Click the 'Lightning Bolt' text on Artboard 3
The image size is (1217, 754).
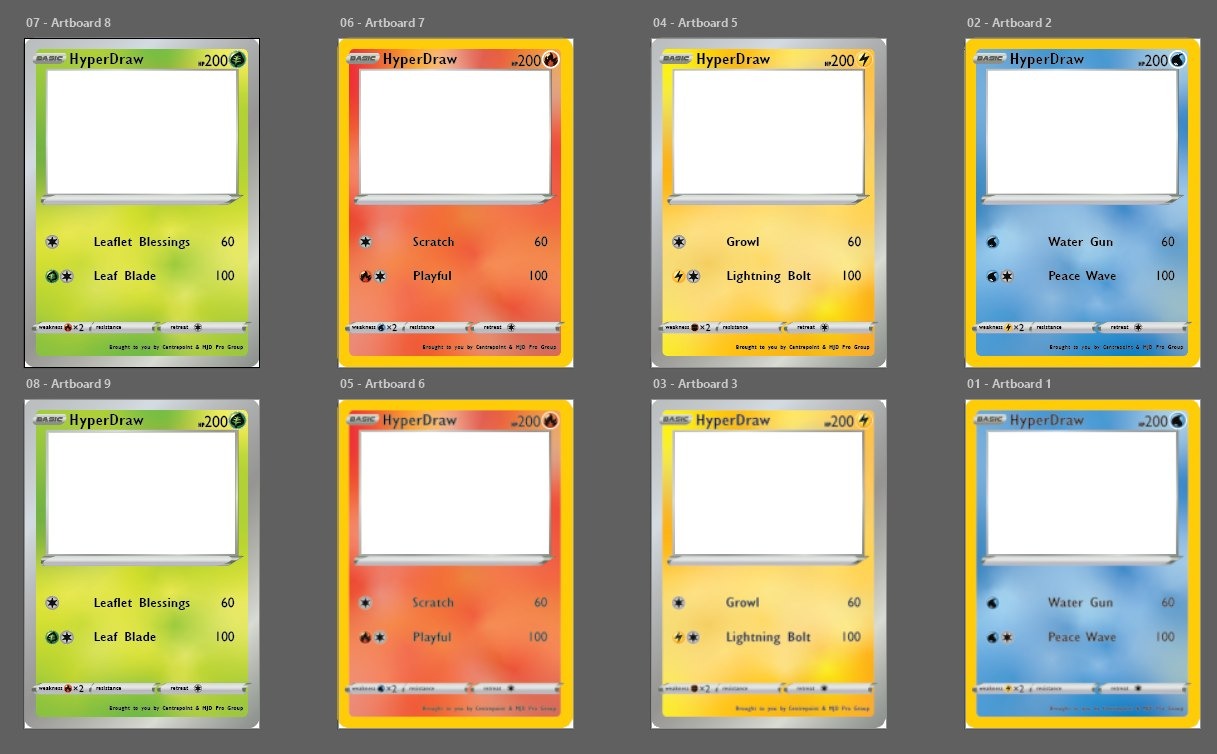pos(768,637)
